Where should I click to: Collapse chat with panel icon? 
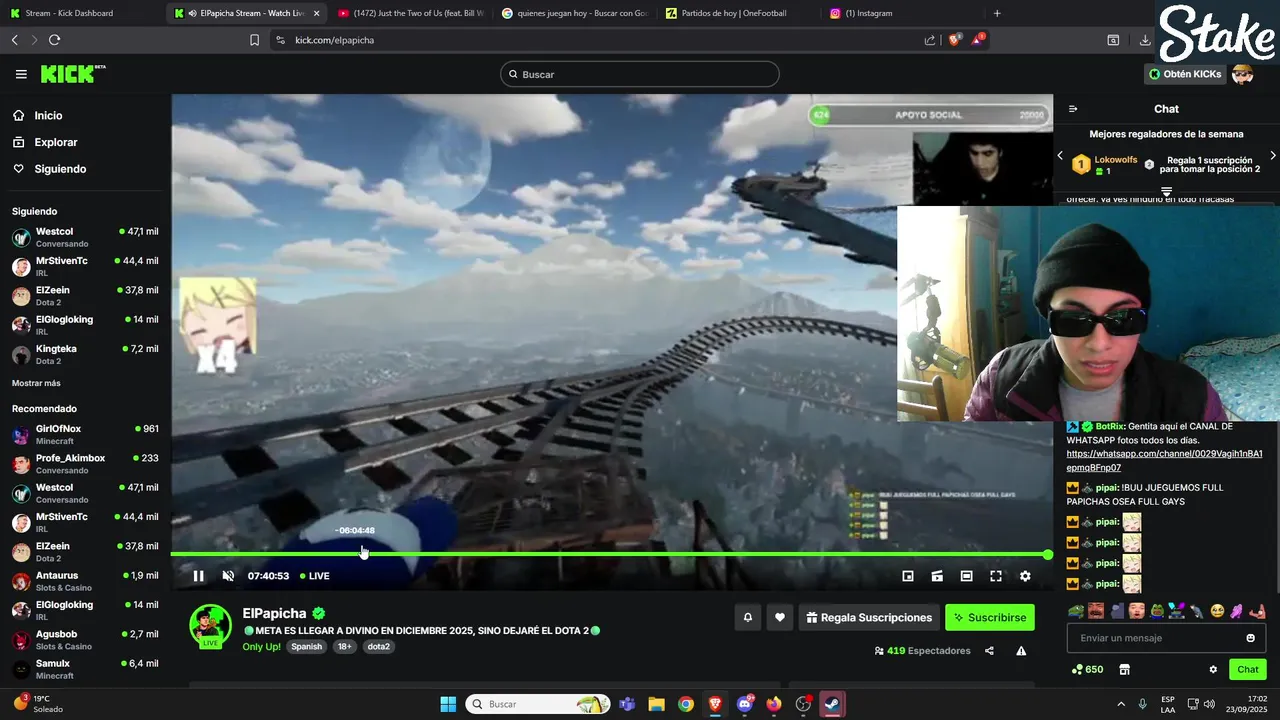tap(1073, 109)
